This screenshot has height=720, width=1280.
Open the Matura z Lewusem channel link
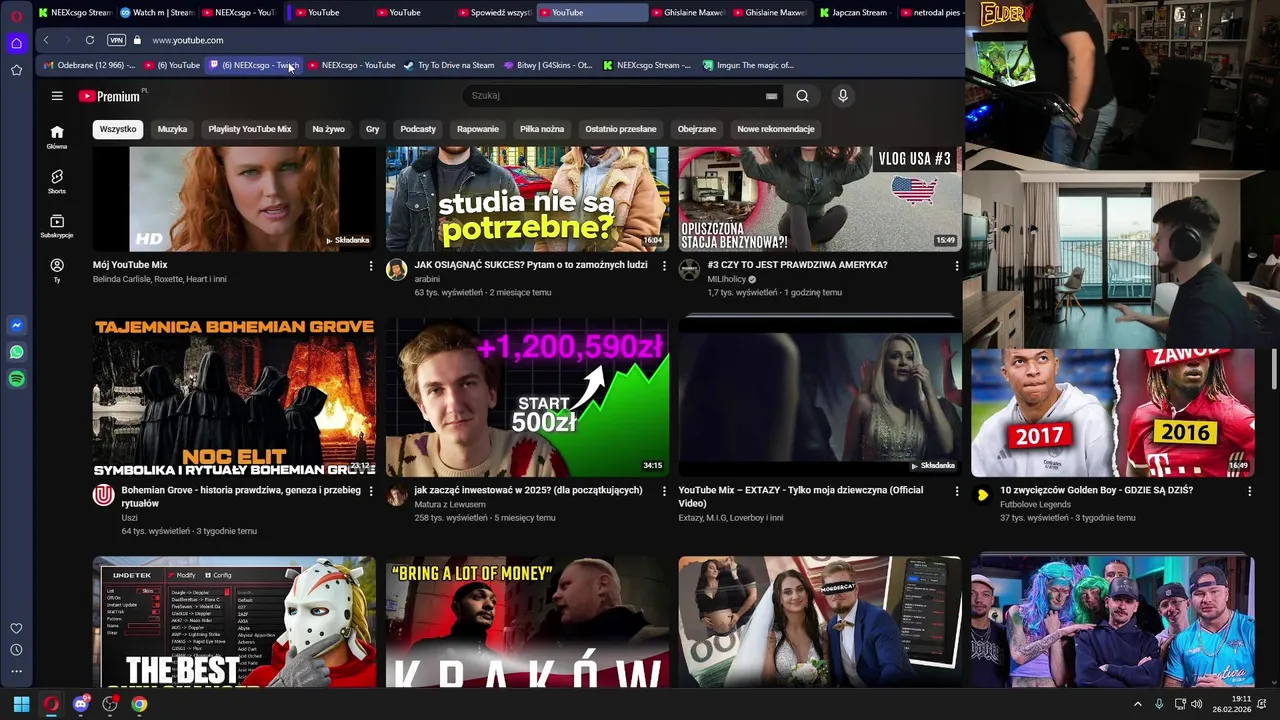click(450, 504)
